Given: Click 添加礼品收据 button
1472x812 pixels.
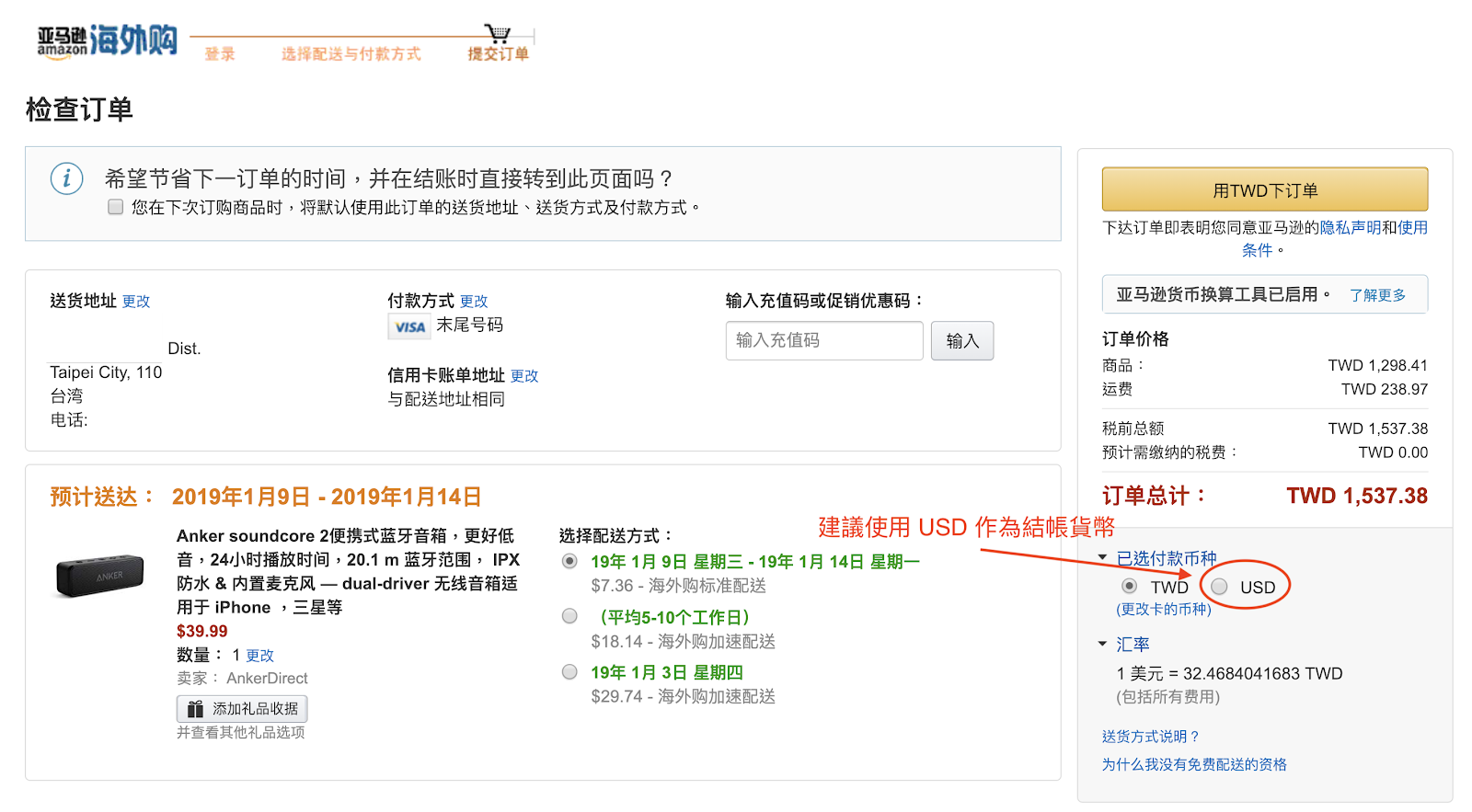Looking at the screenshot, I should (242, 709).
